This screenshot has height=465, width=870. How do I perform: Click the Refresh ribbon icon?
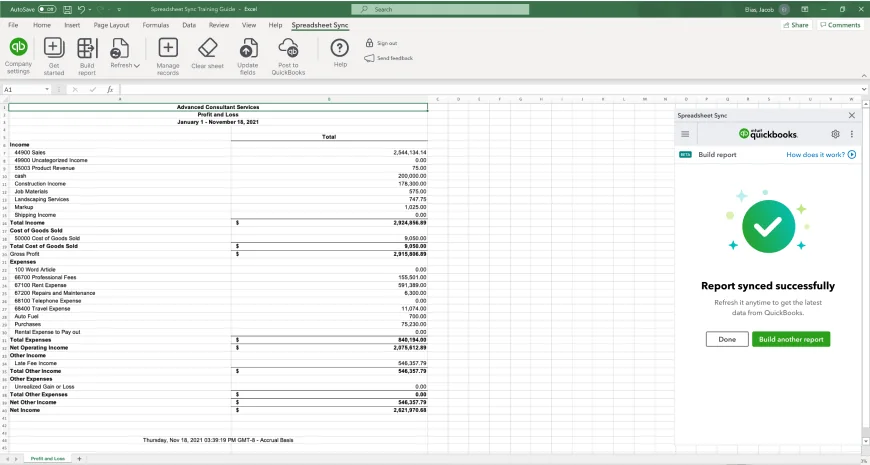click(119, 48)
